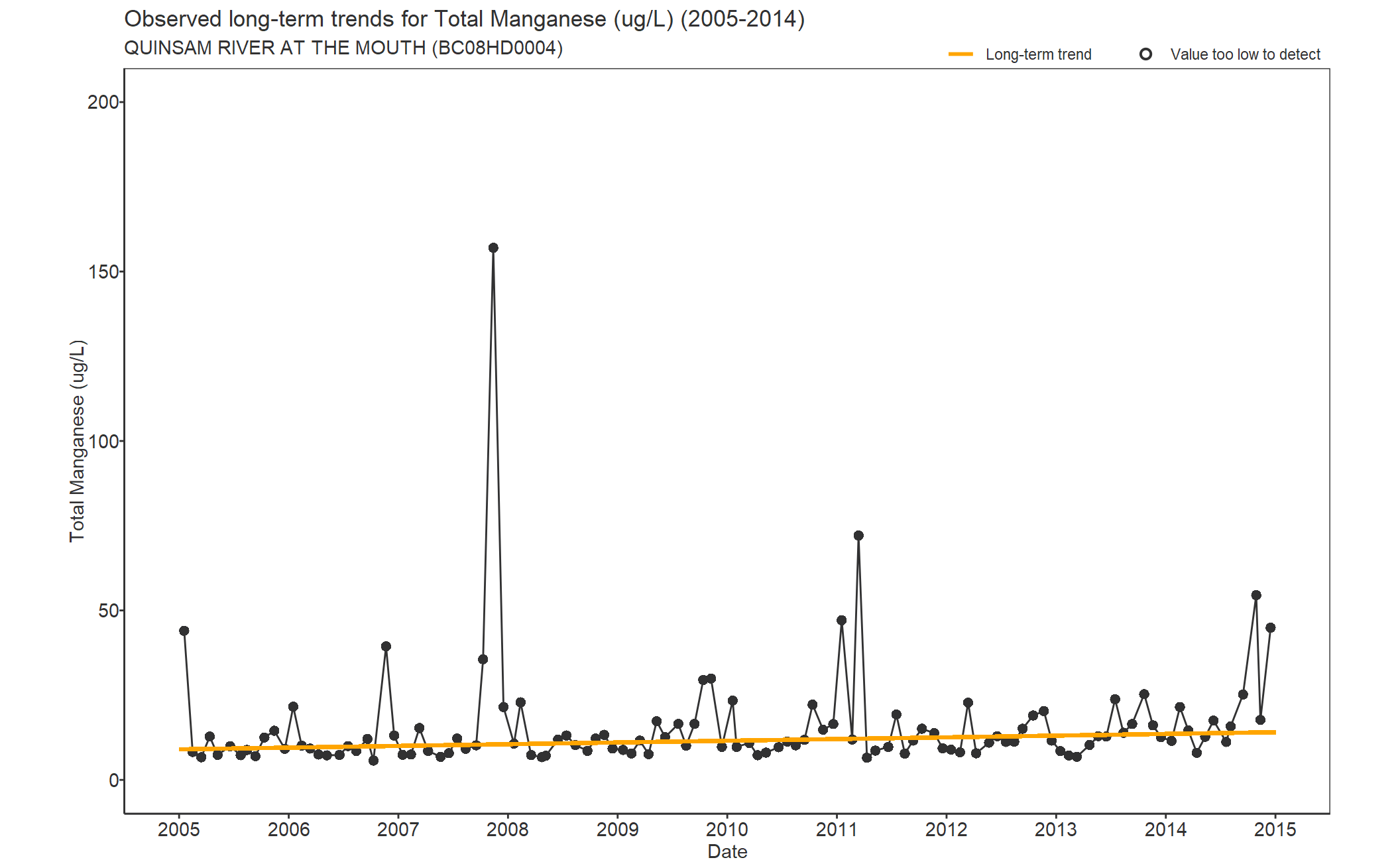Click the x-axis tick label 2006

click(288, 830)
